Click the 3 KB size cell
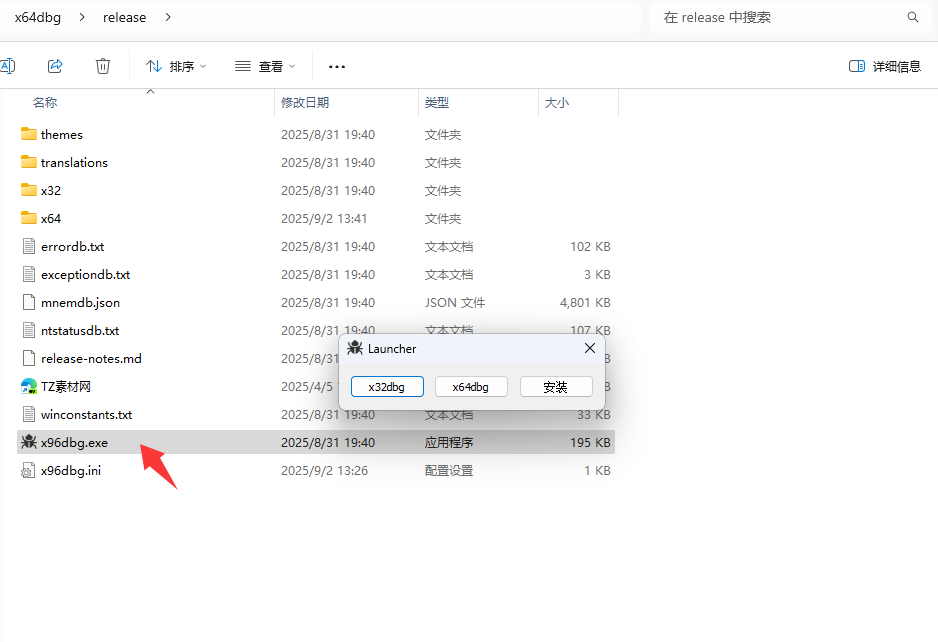The width and height of the screenshot is (938, 642). [x=597, y=275]
